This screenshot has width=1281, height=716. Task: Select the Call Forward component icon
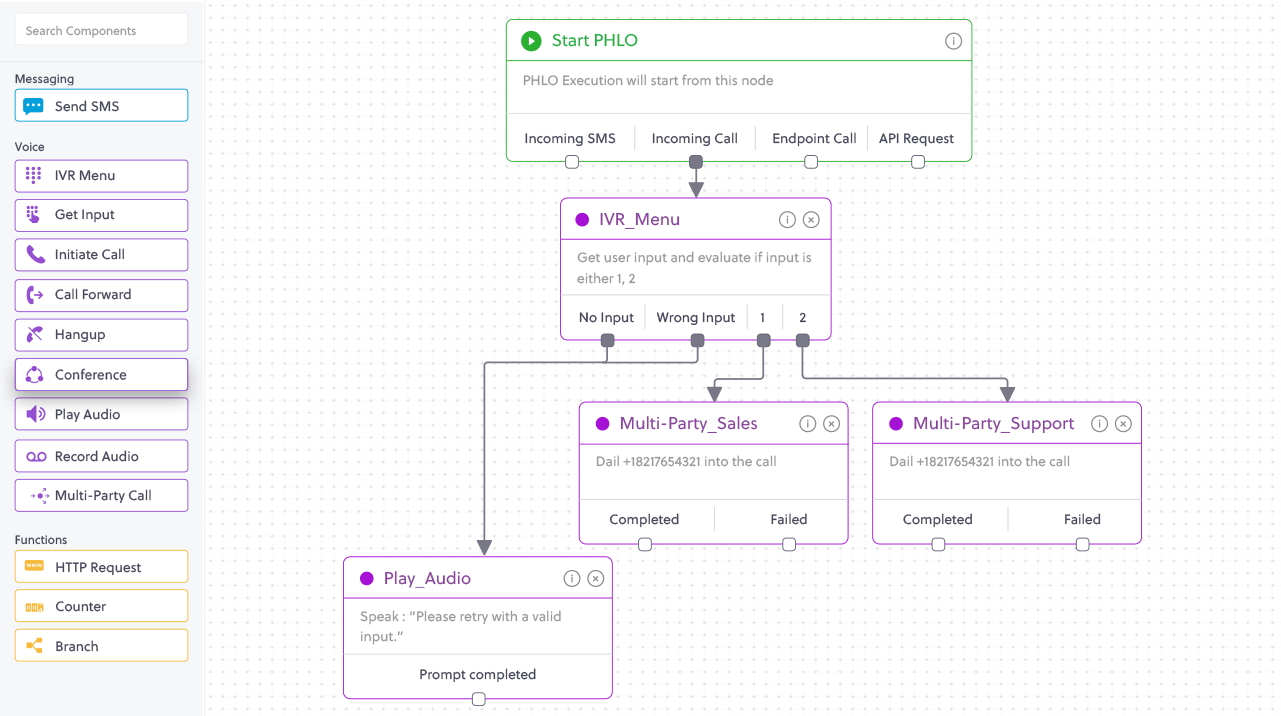pyautogui.click(x=35, y=295)
